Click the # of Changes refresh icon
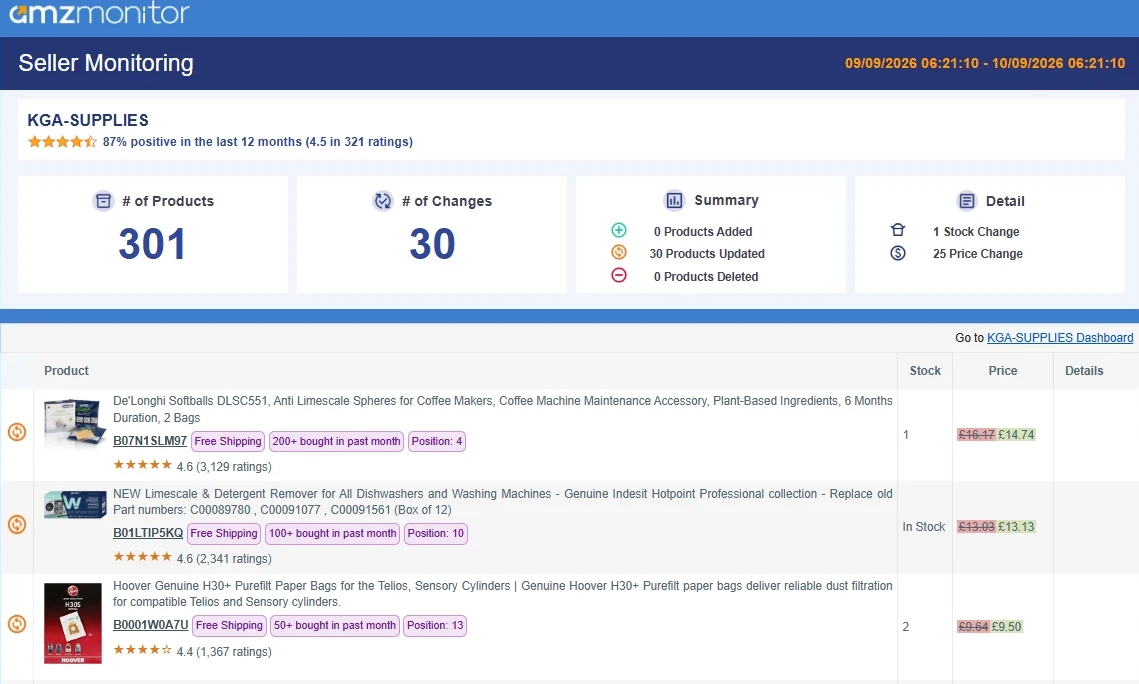The image size is (1139, 684). 383,200
